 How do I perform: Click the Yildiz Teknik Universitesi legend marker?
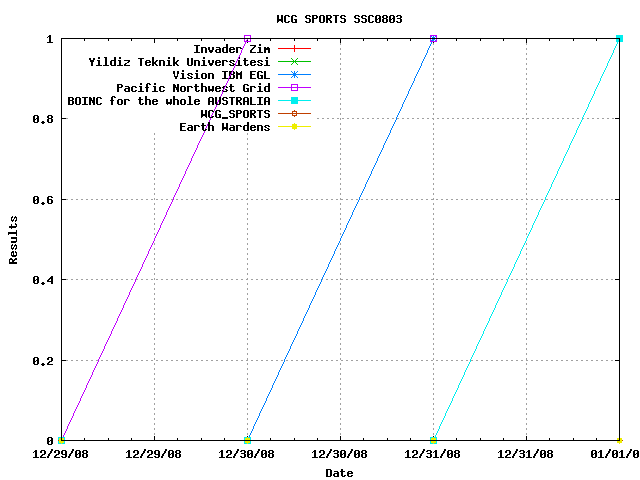point(294,61)
